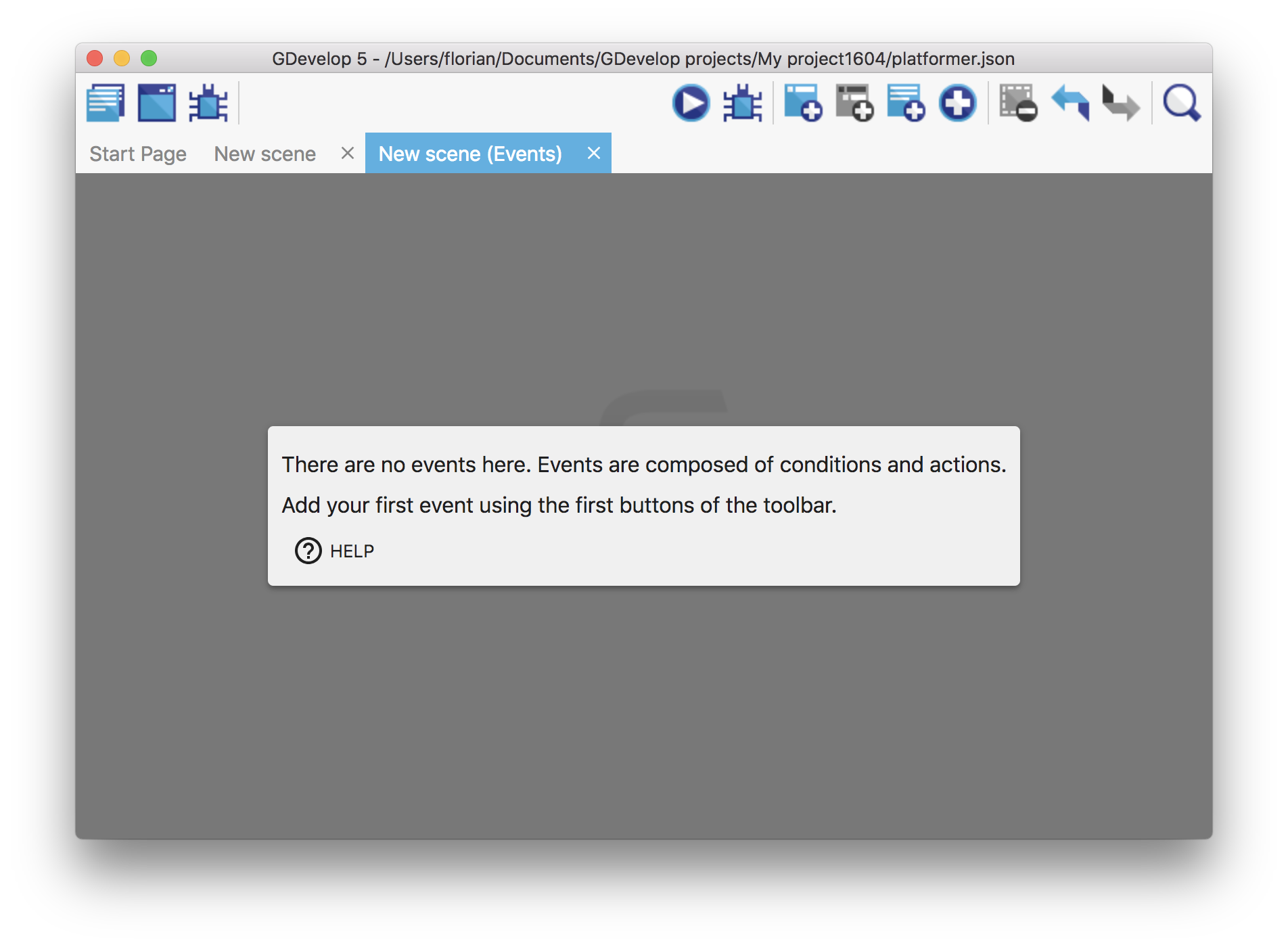This screenshot has width=1288, height=947.
Task: Click the bug icon beside the scene editor icon
Action: (x=208, y=103)
